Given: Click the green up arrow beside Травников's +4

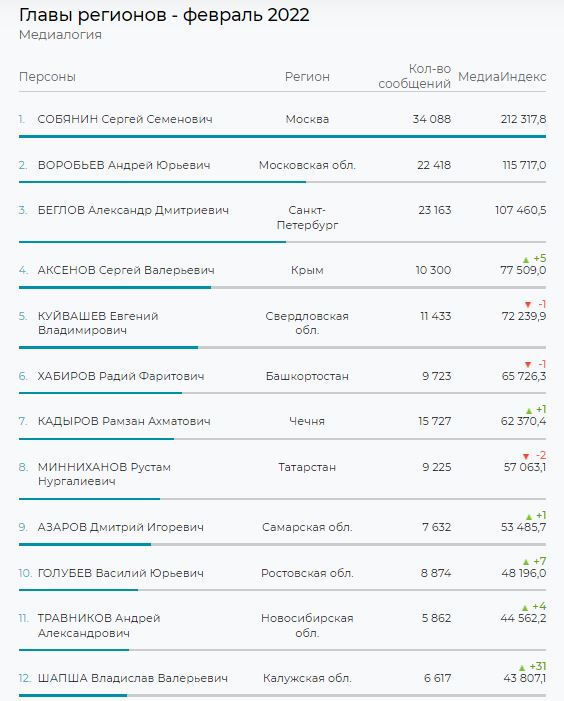Looking at the screenshot, I should 525,608.
